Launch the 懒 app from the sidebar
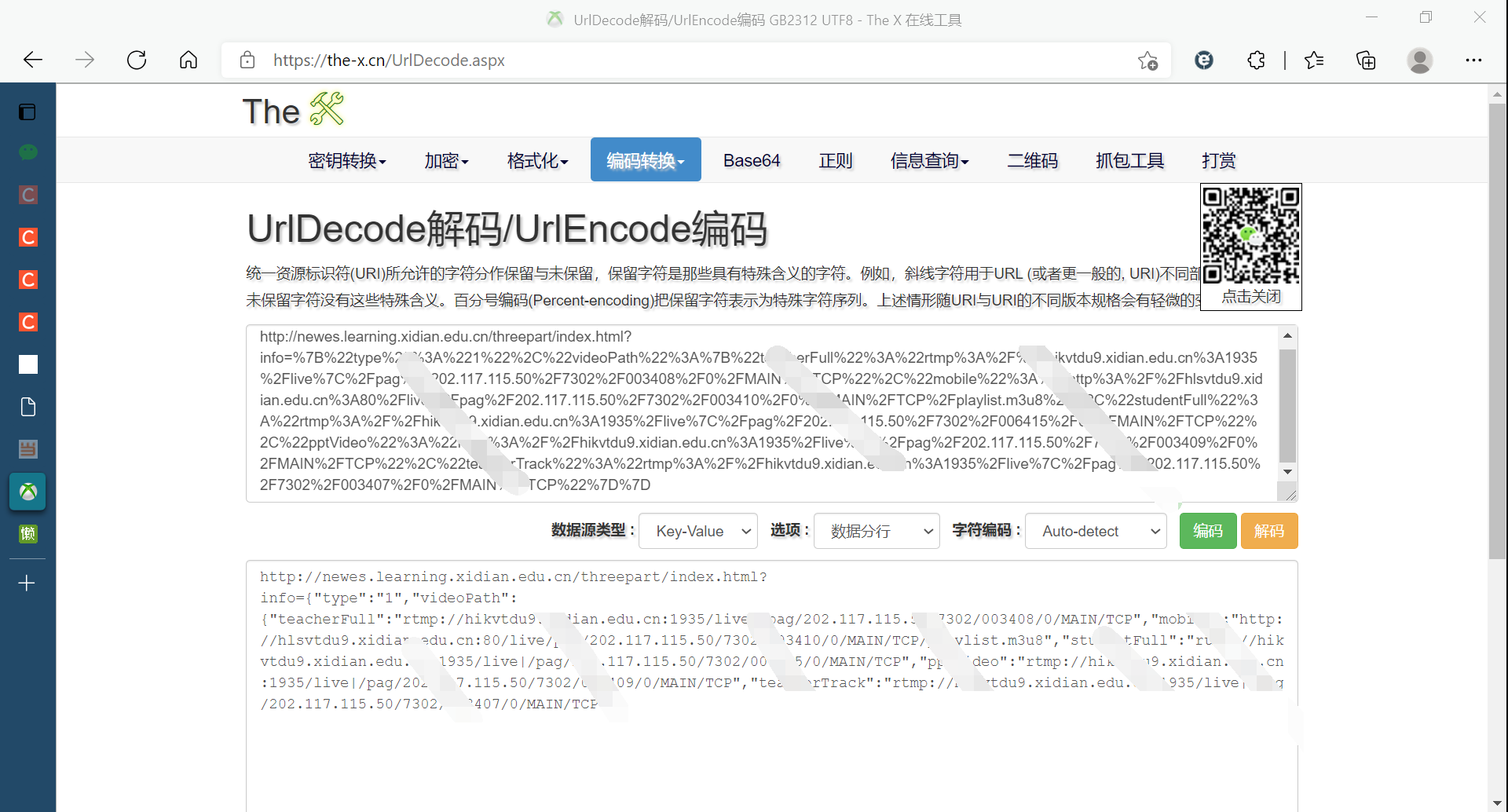1508x812 pixels. coord(27,533)
